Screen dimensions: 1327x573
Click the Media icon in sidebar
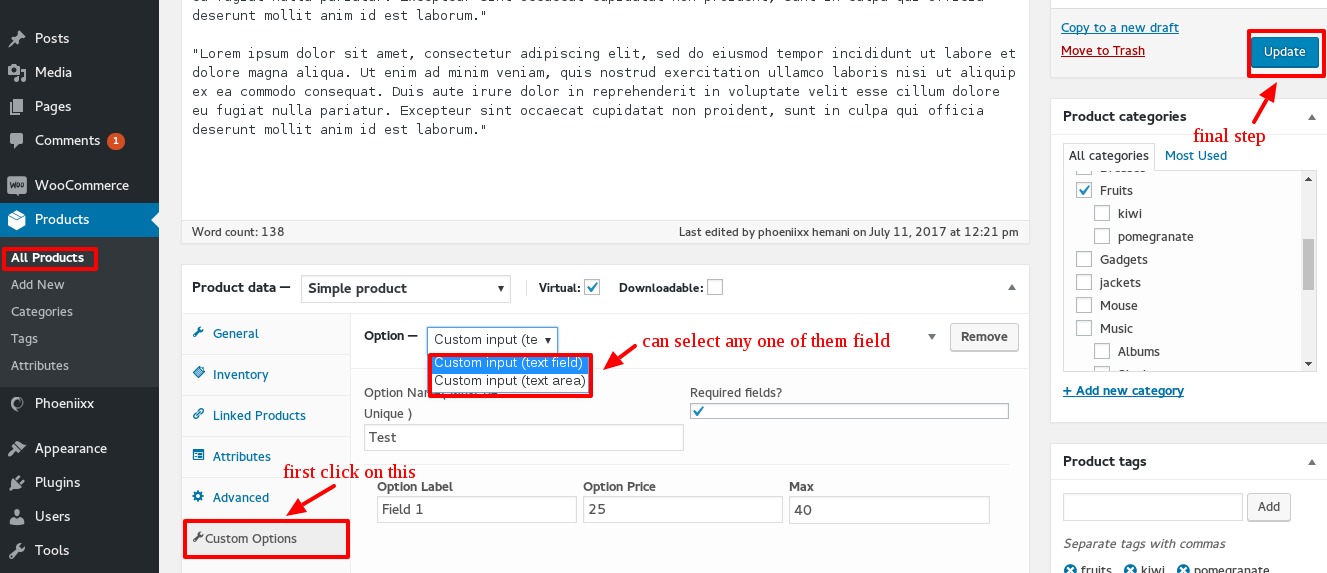pos(17,73)
